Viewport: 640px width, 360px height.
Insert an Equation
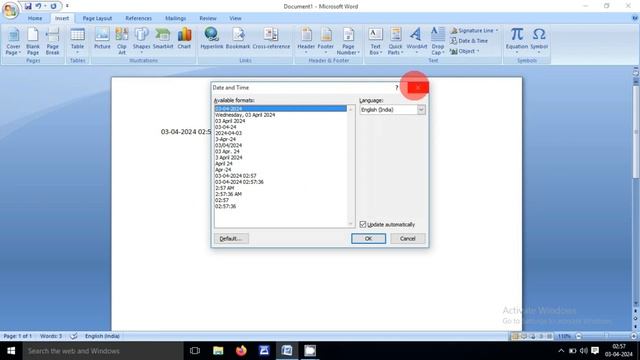coord(517,41)
